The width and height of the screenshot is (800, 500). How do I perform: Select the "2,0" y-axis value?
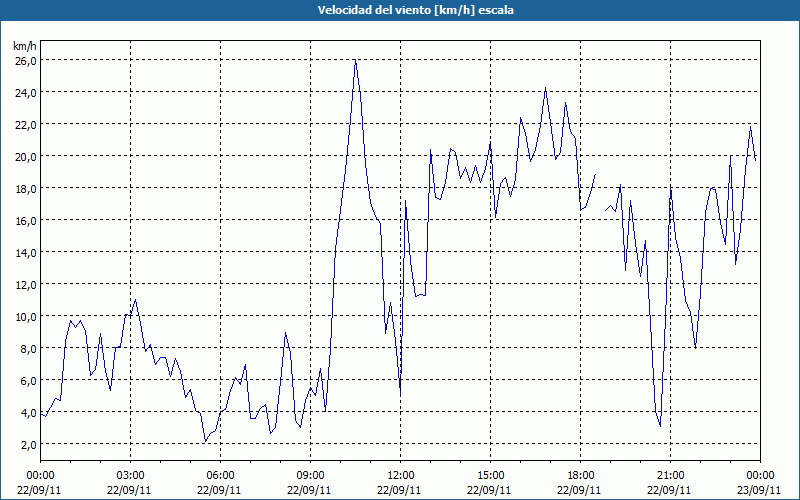pyautogui.click(x=28, y=444)
